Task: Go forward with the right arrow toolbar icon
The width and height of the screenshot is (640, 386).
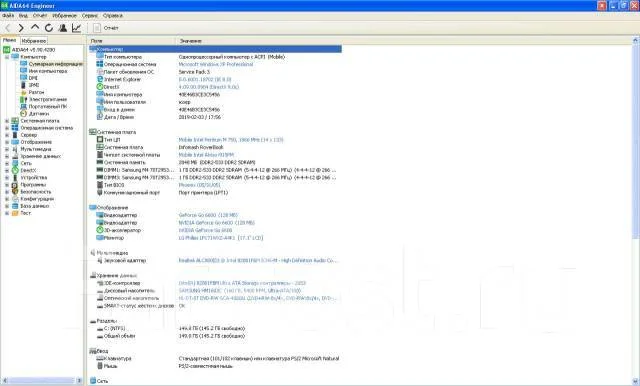Action: pos(21,28)
